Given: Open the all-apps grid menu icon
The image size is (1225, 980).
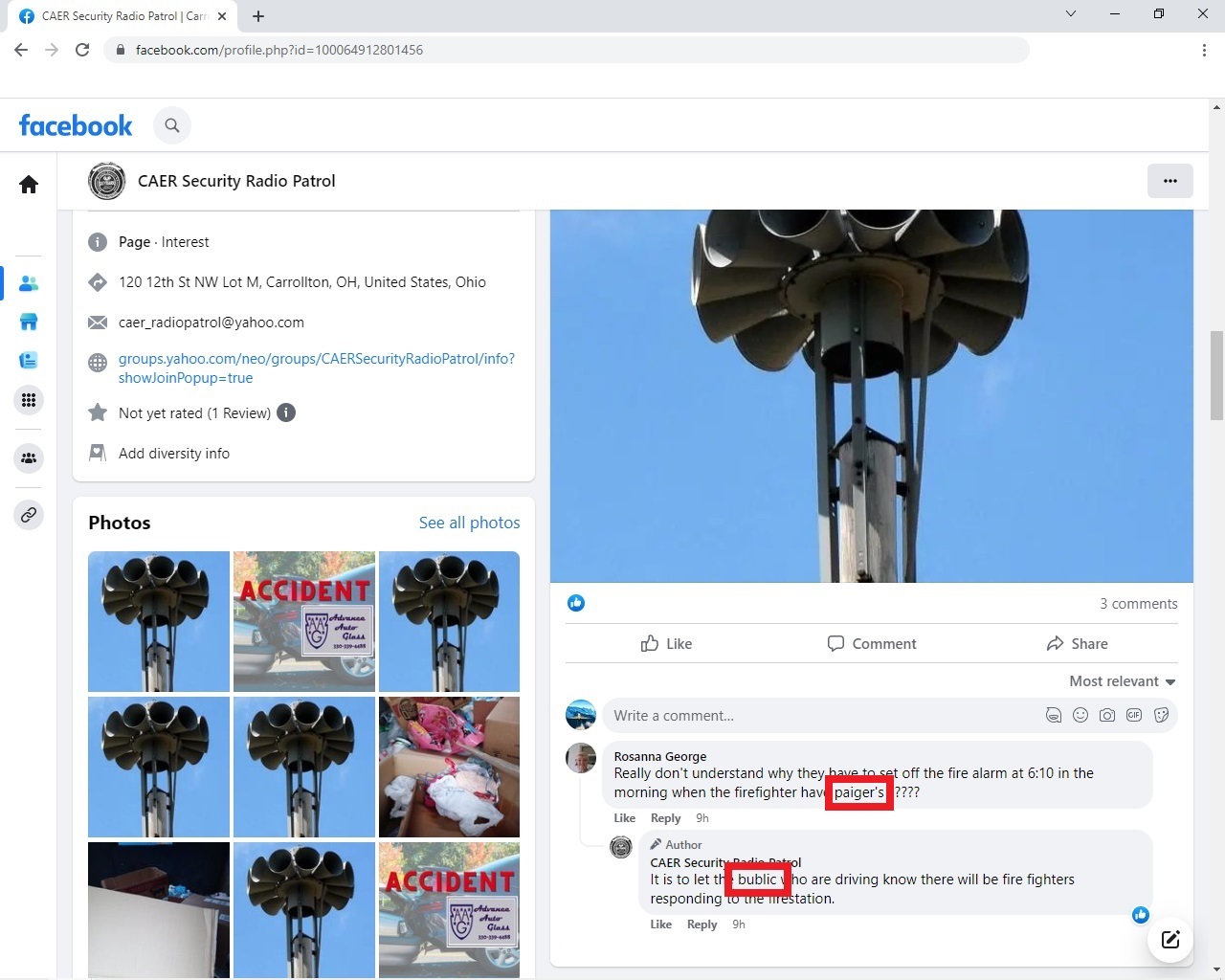Looking at the screenshot, I should [x=29, y=400].
